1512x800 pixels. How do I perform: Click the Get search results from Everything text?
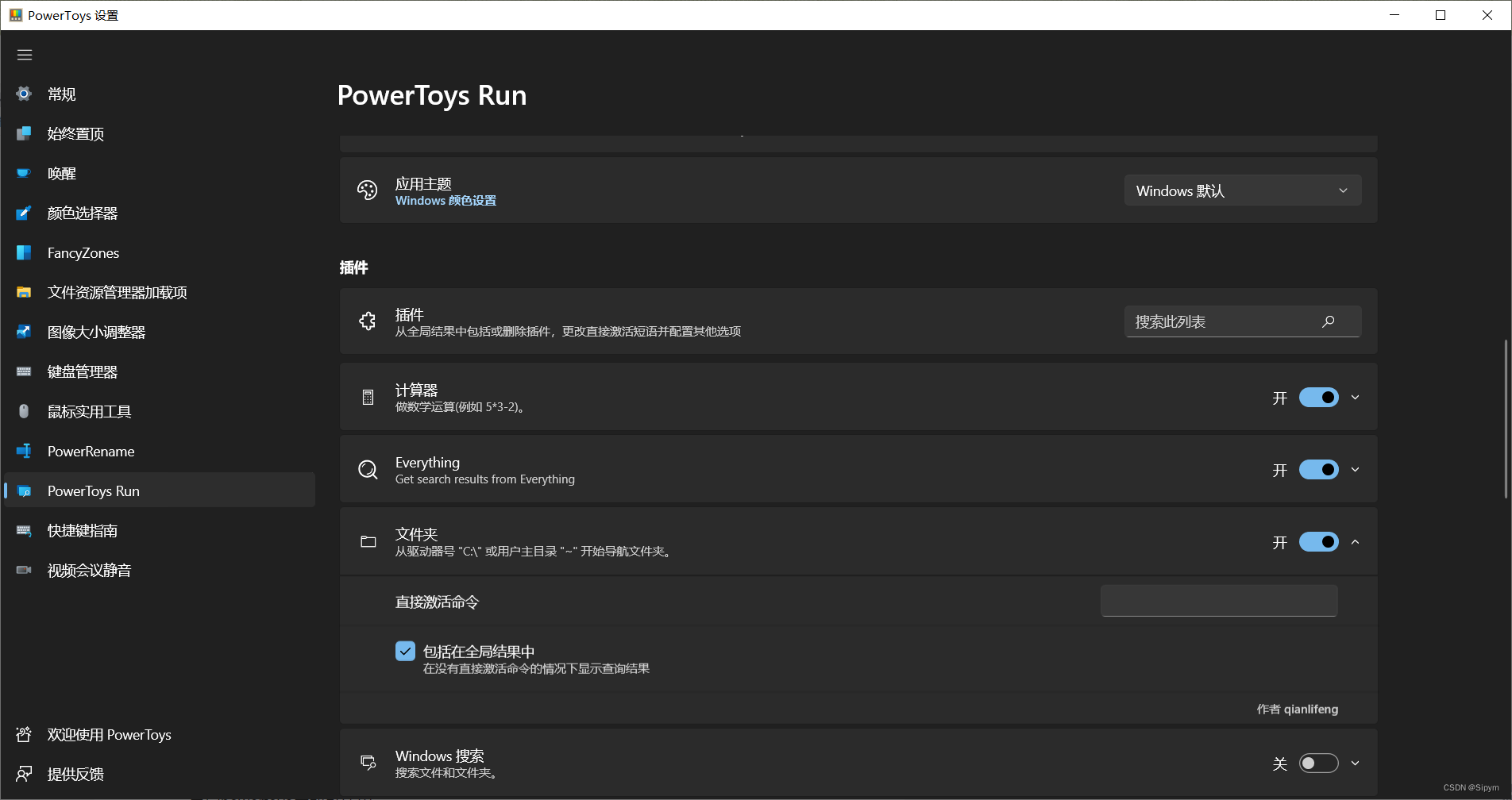485,479
